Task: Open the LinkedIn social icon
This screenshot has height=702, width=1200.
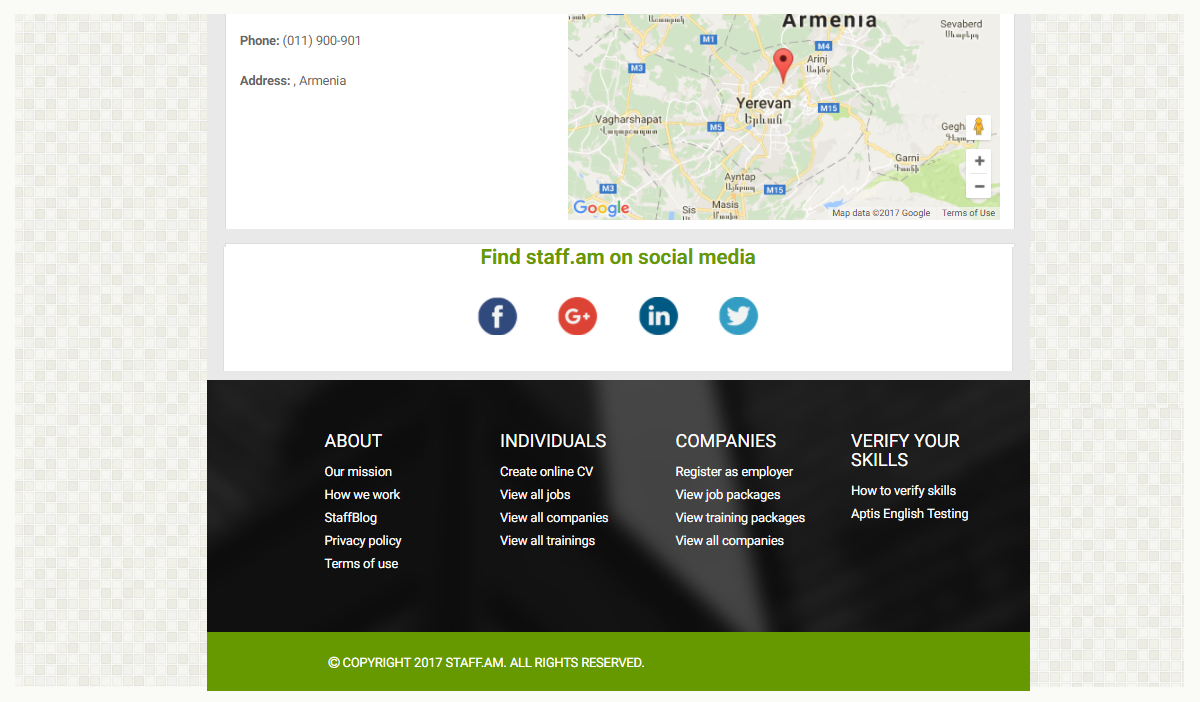Action: (x=659, y=316)
